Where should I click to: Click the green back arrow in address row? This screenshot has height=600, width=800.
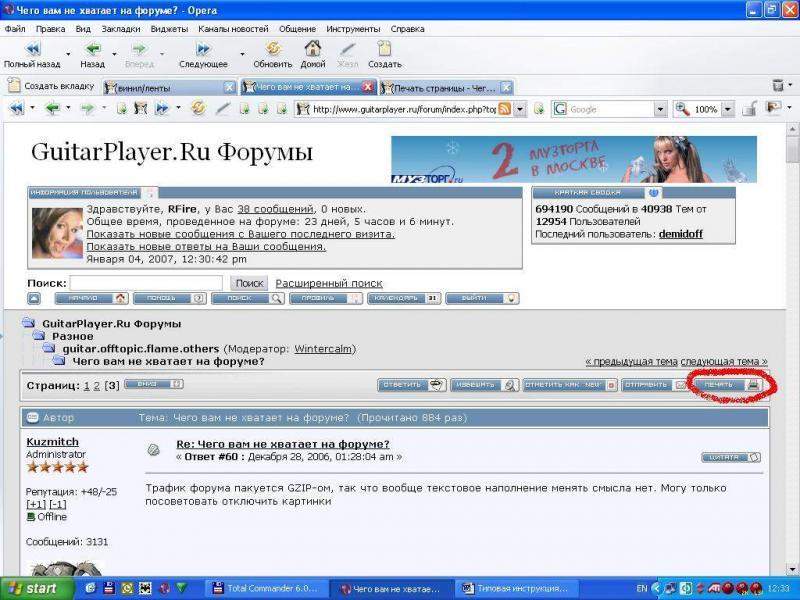tap(53, 108)
